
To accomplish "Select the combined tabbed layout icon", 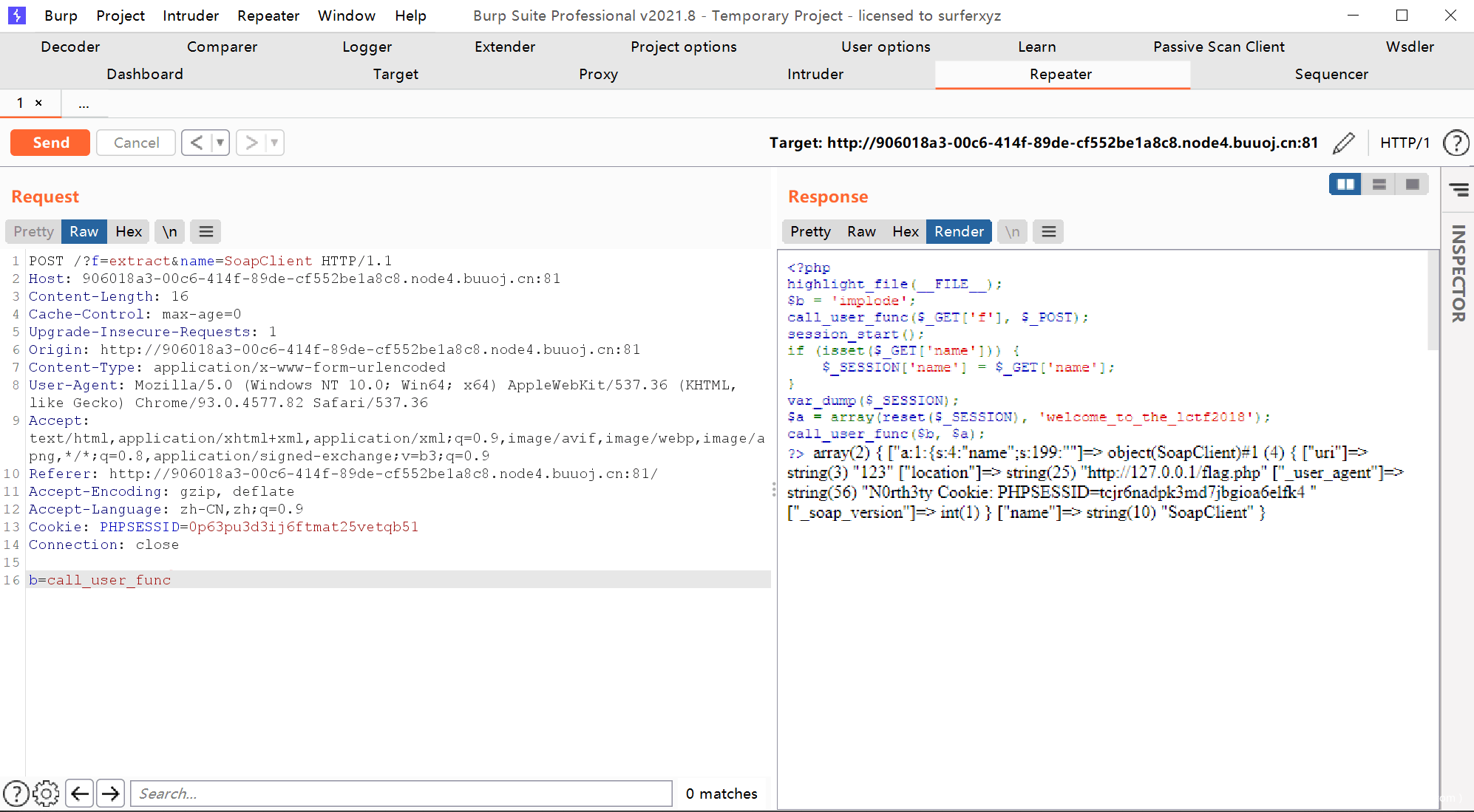I will point(1412,184).
